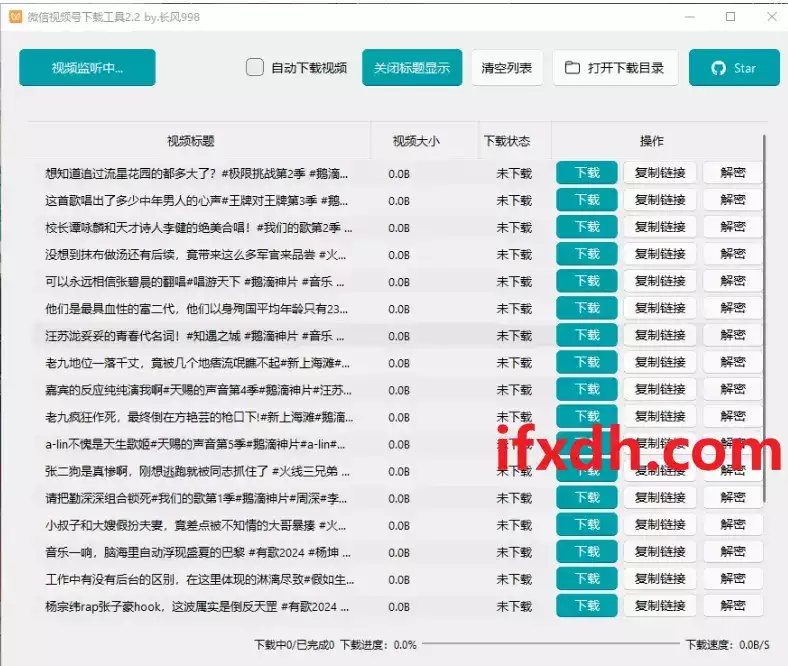Download the 可以永远相信张碧晨 video
788x666 pixels.
[587, 281]
